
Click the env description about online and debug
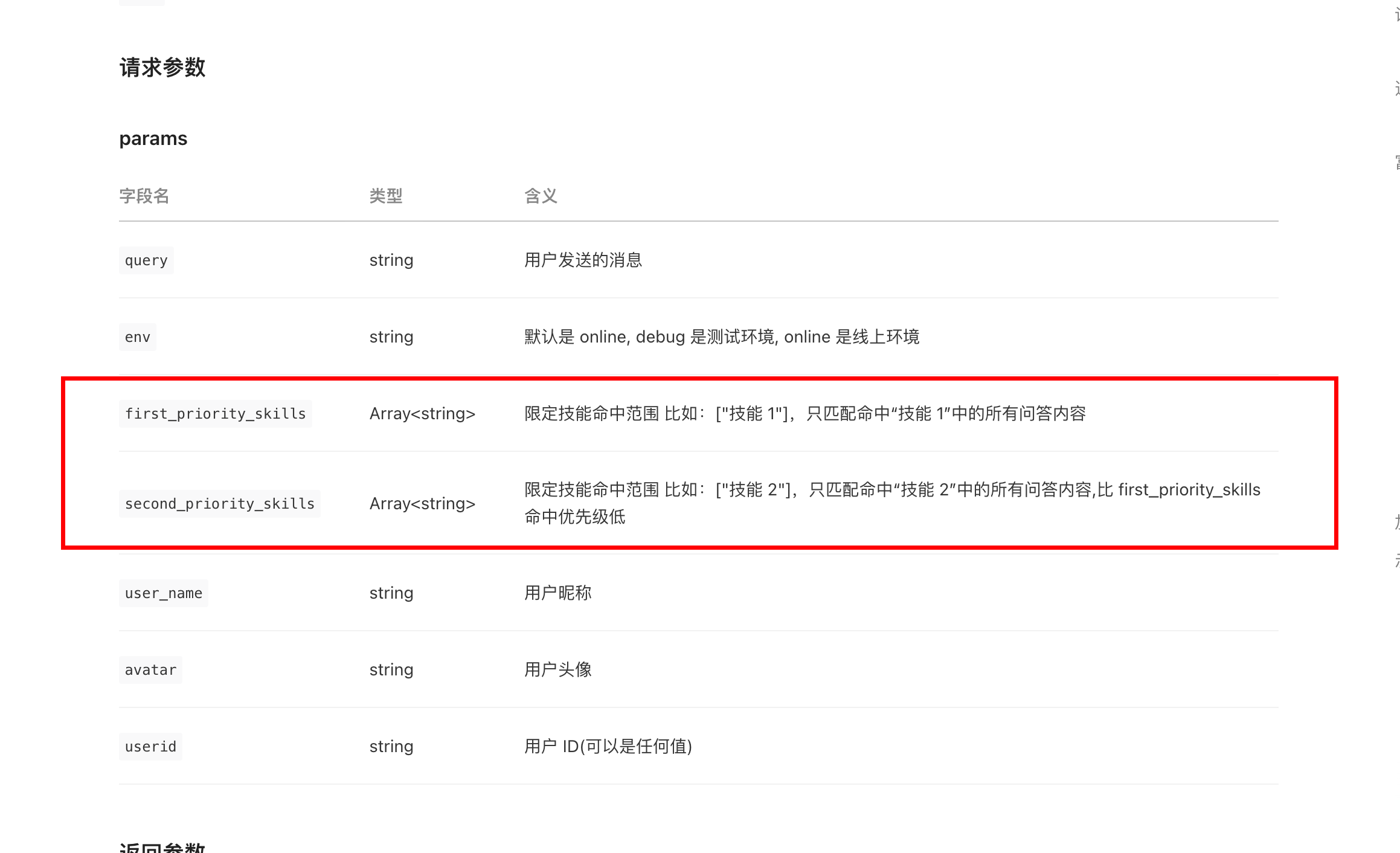click(721, 337)
